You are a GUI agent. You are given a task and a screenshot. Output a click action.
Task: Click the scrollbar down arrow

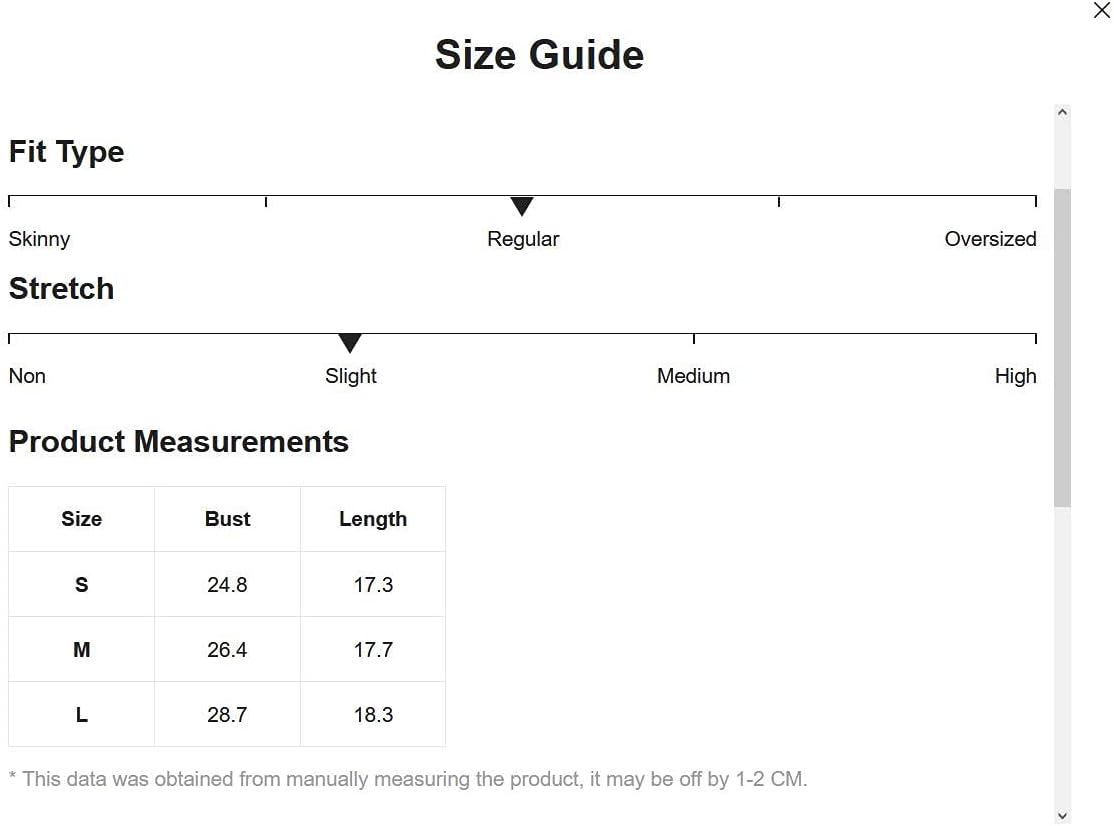[1062, 816]
